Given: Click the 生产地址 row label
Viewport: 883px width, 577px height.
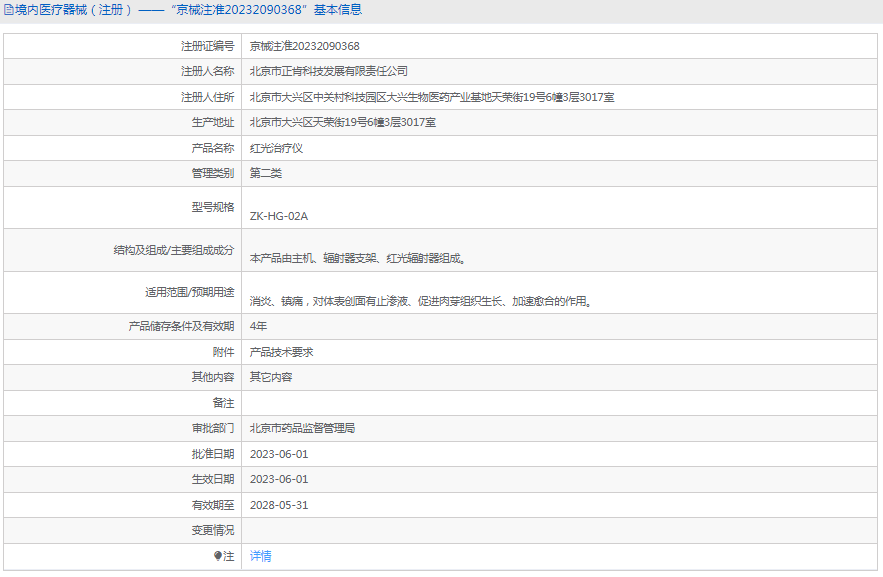Looking at the screenshot, I should pos(213,122).
